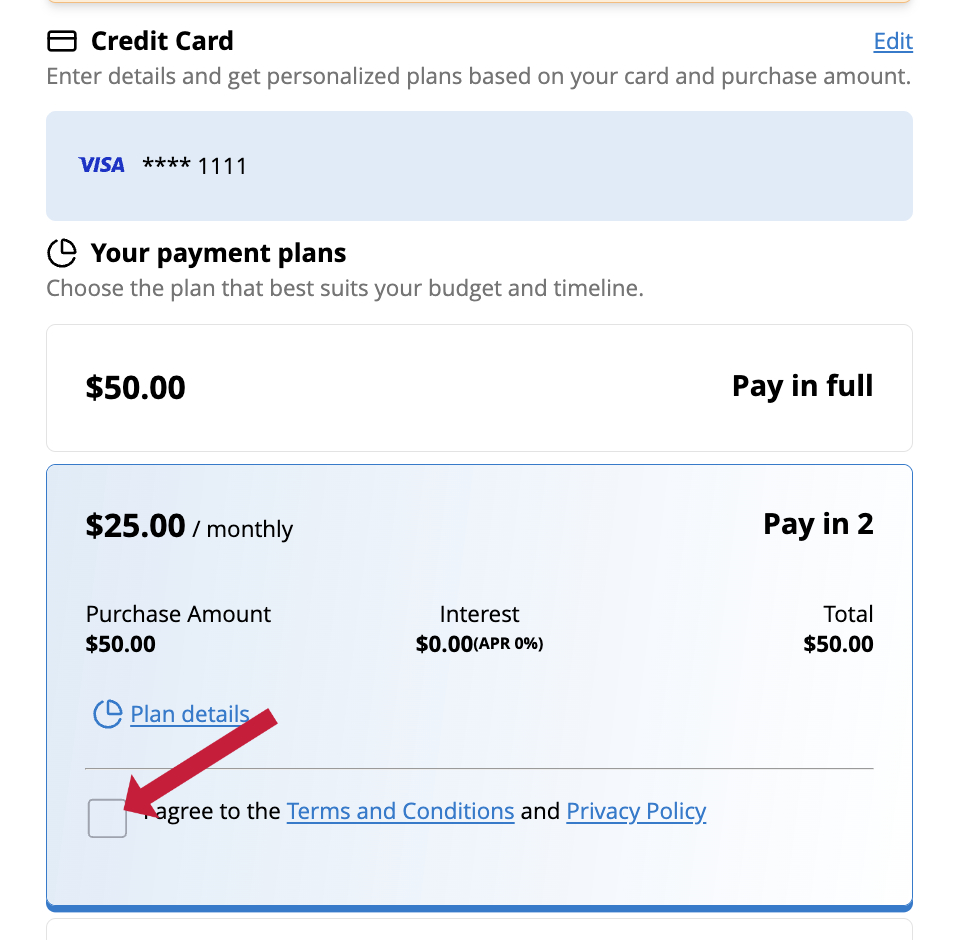
Task: Click the red arrow annotation
Action: [x=201, y=761]
